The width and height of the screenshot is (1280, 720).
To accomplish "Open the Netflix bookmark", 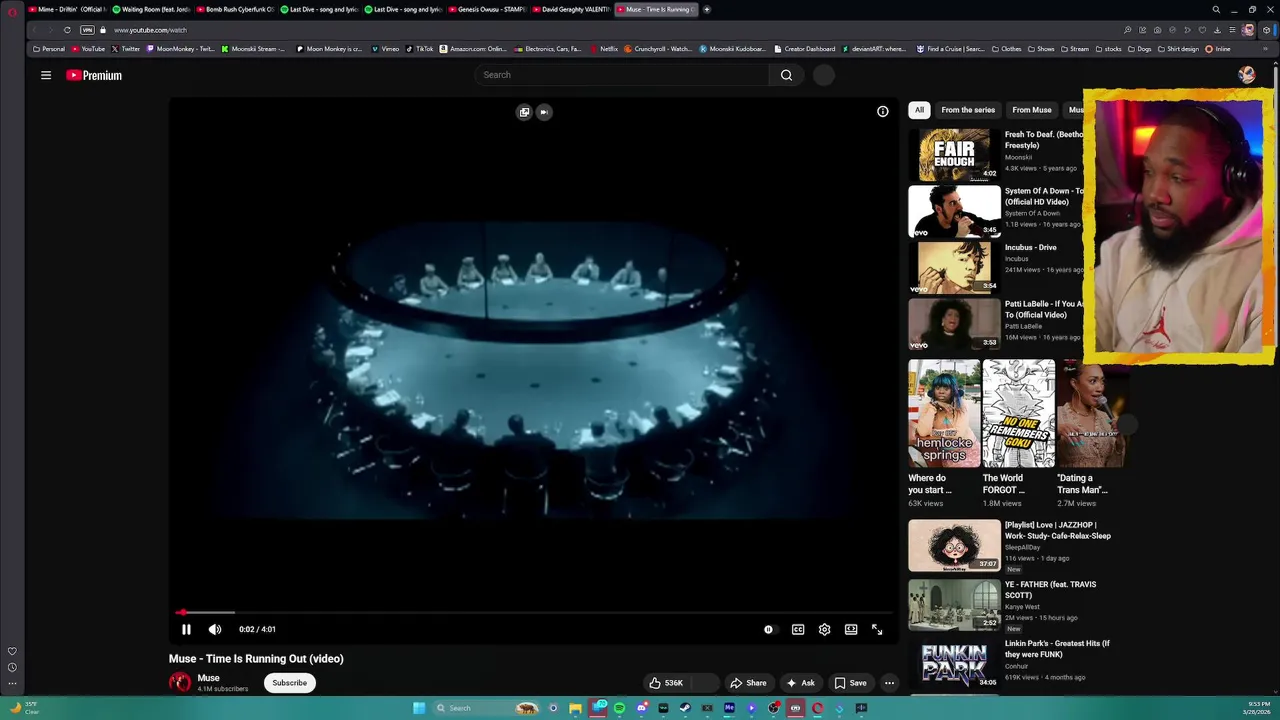I will [x=604, y=49].
